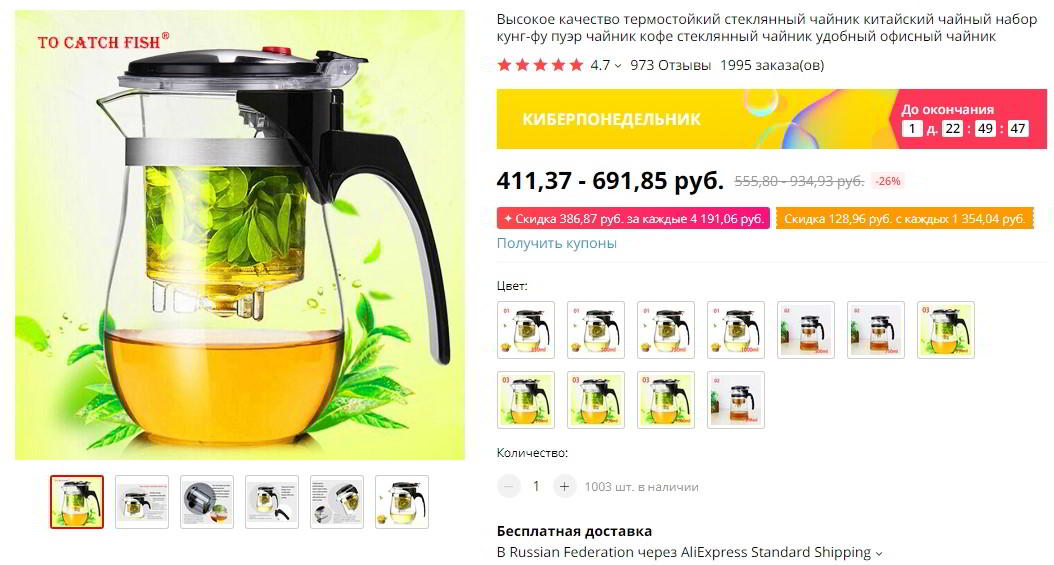
Task: Choose the fifth color variant with brown tea
Action: click(806, 330)
